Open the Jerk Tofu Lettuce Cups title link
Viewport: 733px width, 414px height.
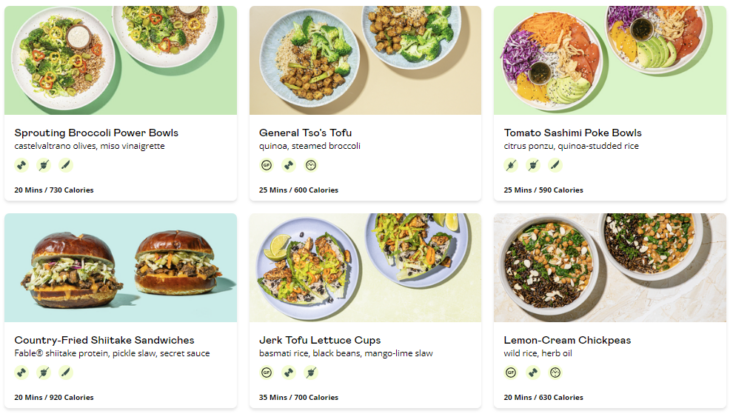319,340
